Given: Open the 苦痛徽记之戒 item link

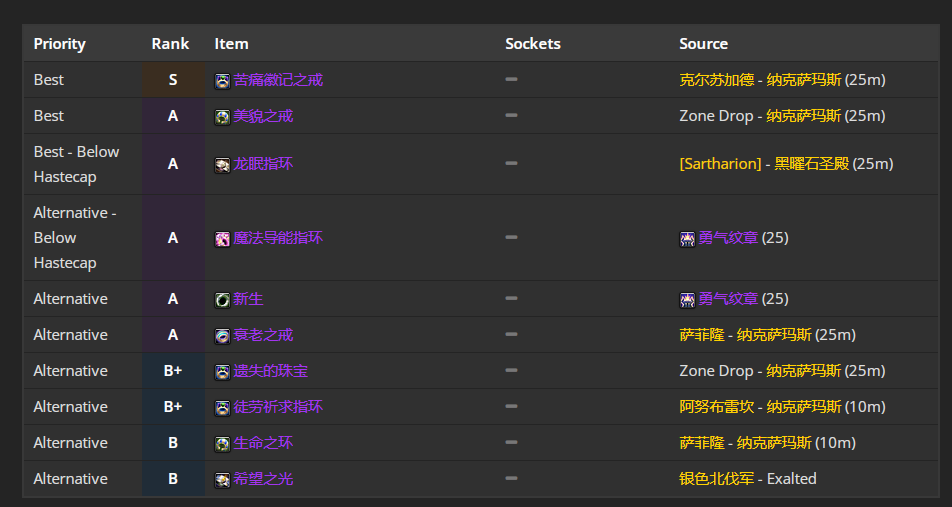Looking at the screenshot, I should point(278,80).
